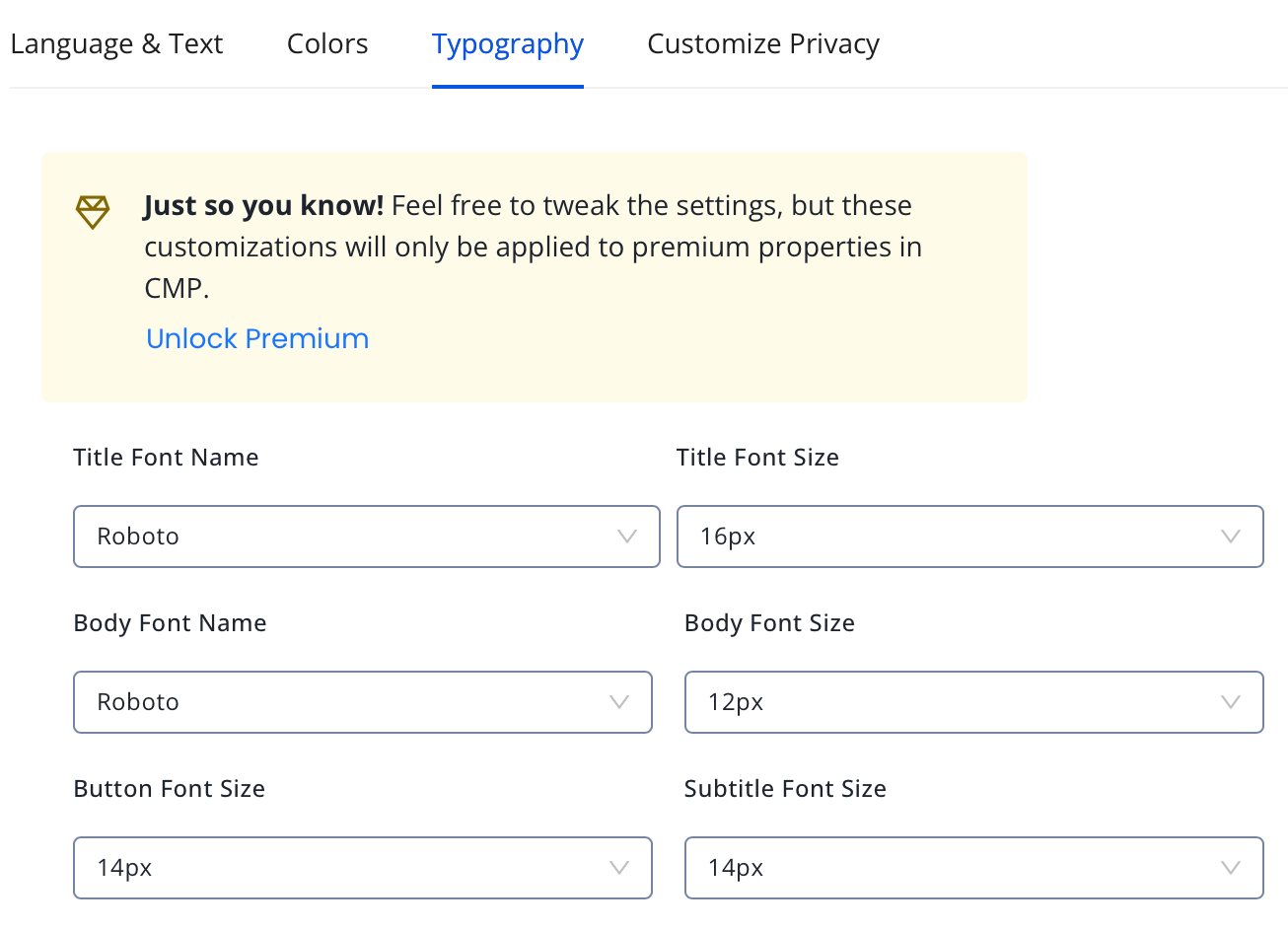
Task: Go to the Colors tab
Action: coord(327,44)
